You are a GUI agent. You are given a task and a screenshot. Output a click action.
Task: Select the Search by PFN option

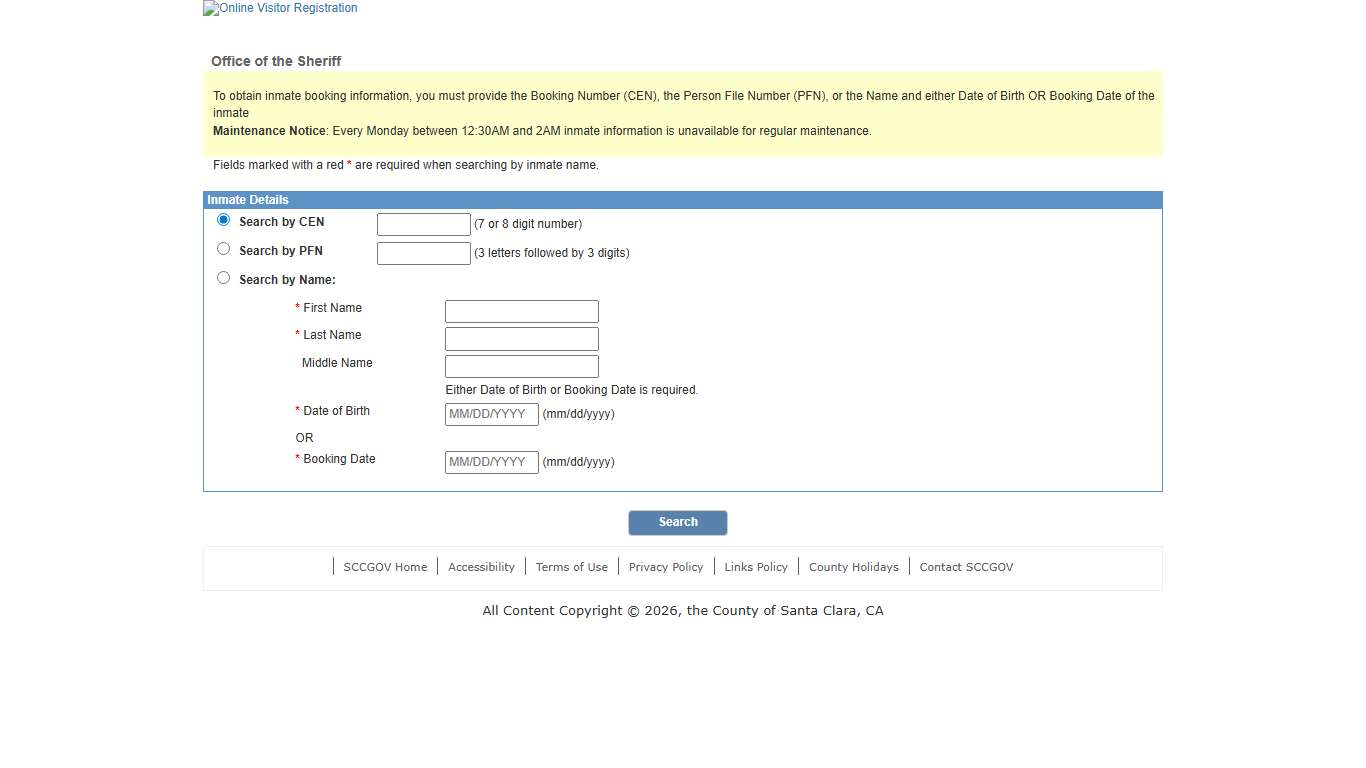223,249
